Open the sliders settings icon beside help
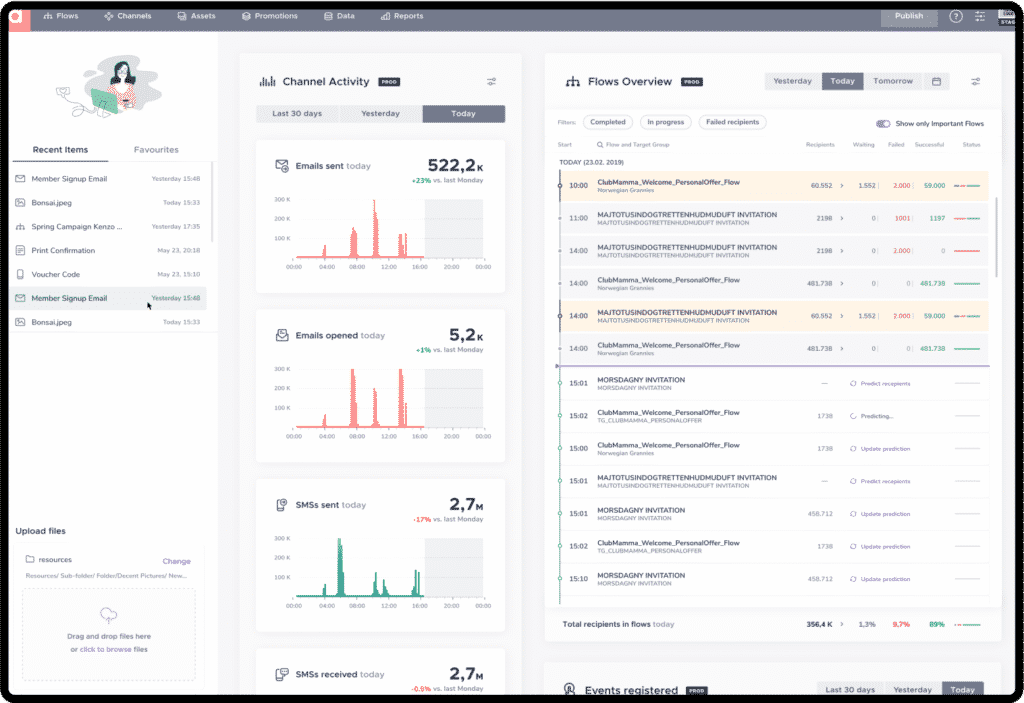This screenshot has width=1024, height=703. coord(980,16)
